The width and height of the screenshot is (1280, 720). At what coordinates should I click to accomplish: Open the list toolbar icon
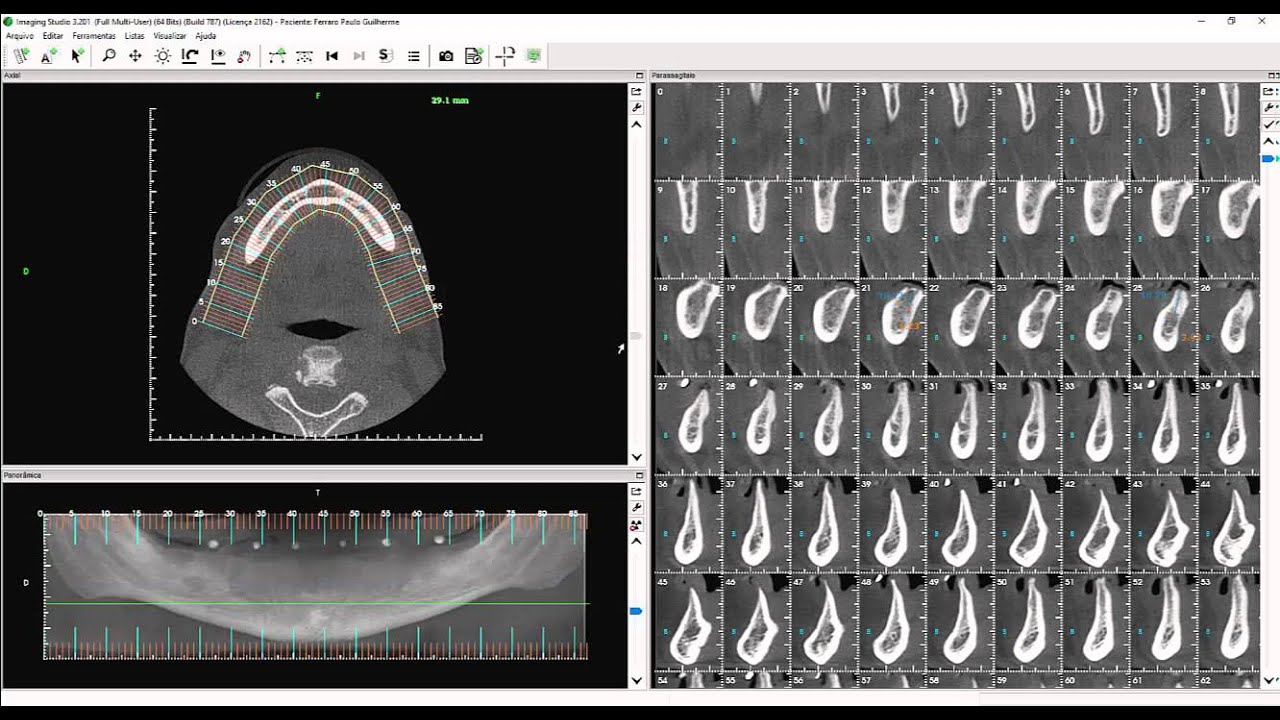[x=413, y=56]
